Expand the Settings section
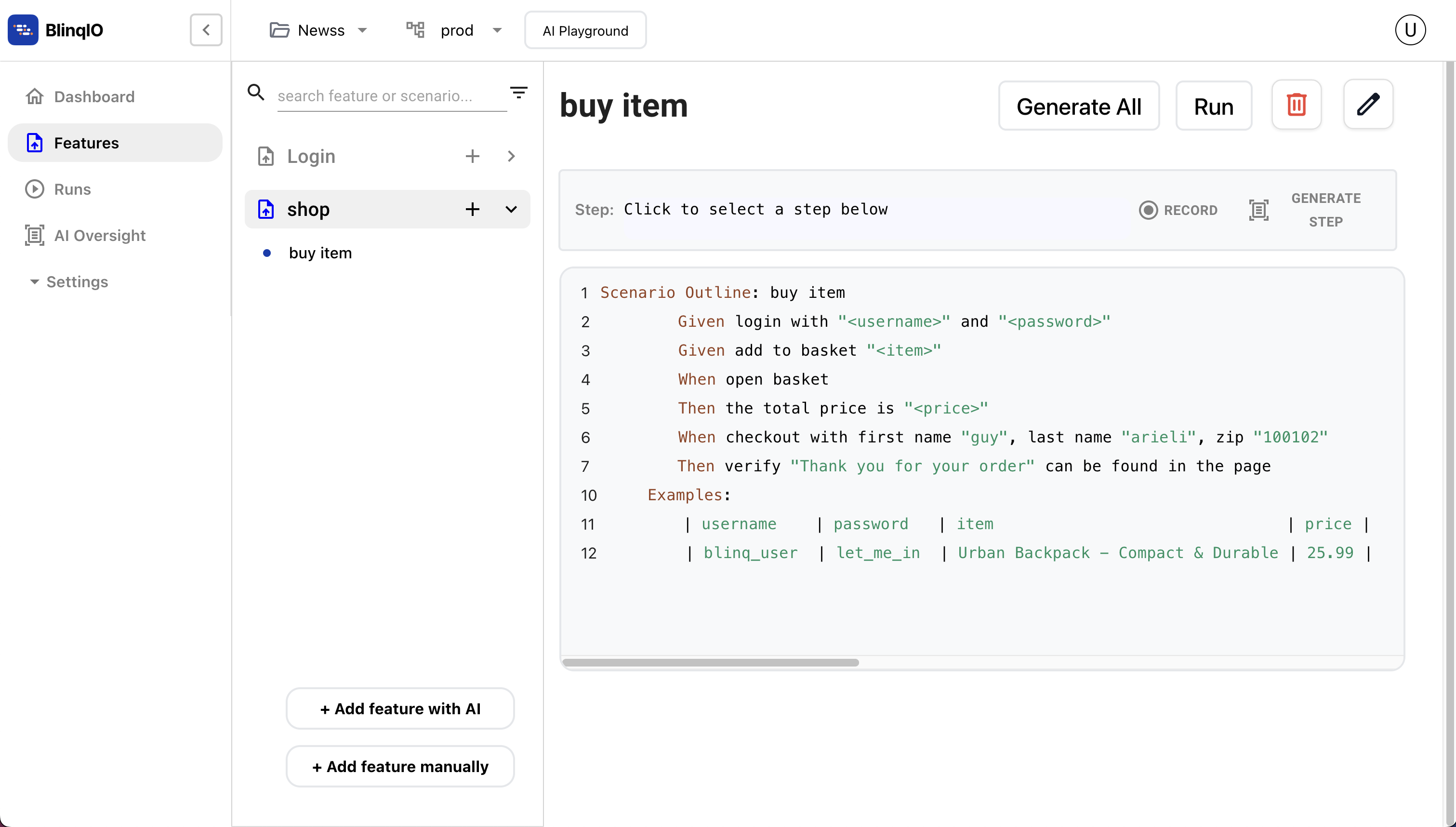Screen dimensions: 1456x827 click(68, 282)
